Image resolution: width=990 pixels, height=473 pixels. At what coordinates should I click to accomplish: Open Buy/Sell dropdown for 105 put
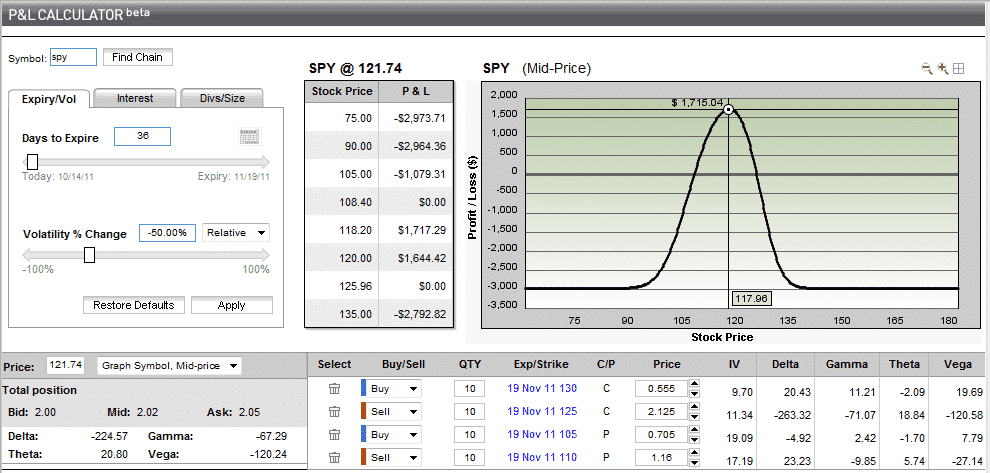click(x=394, y=434)
